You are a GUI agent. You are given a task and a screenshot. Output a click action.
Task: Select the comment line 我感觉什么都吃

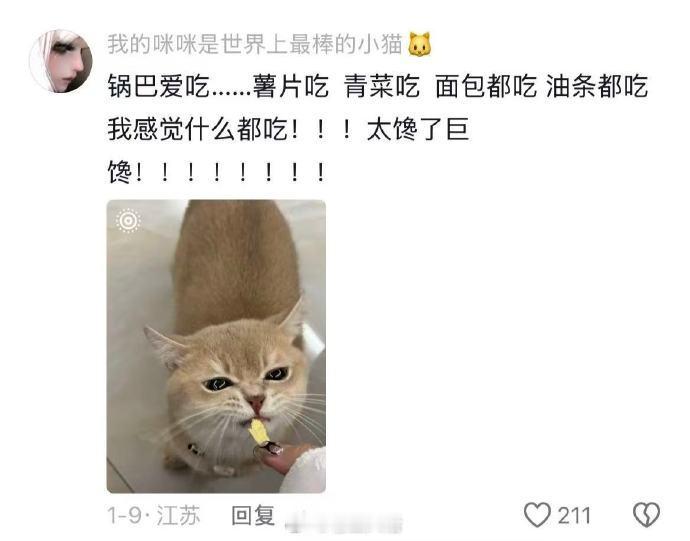(288, 129)
